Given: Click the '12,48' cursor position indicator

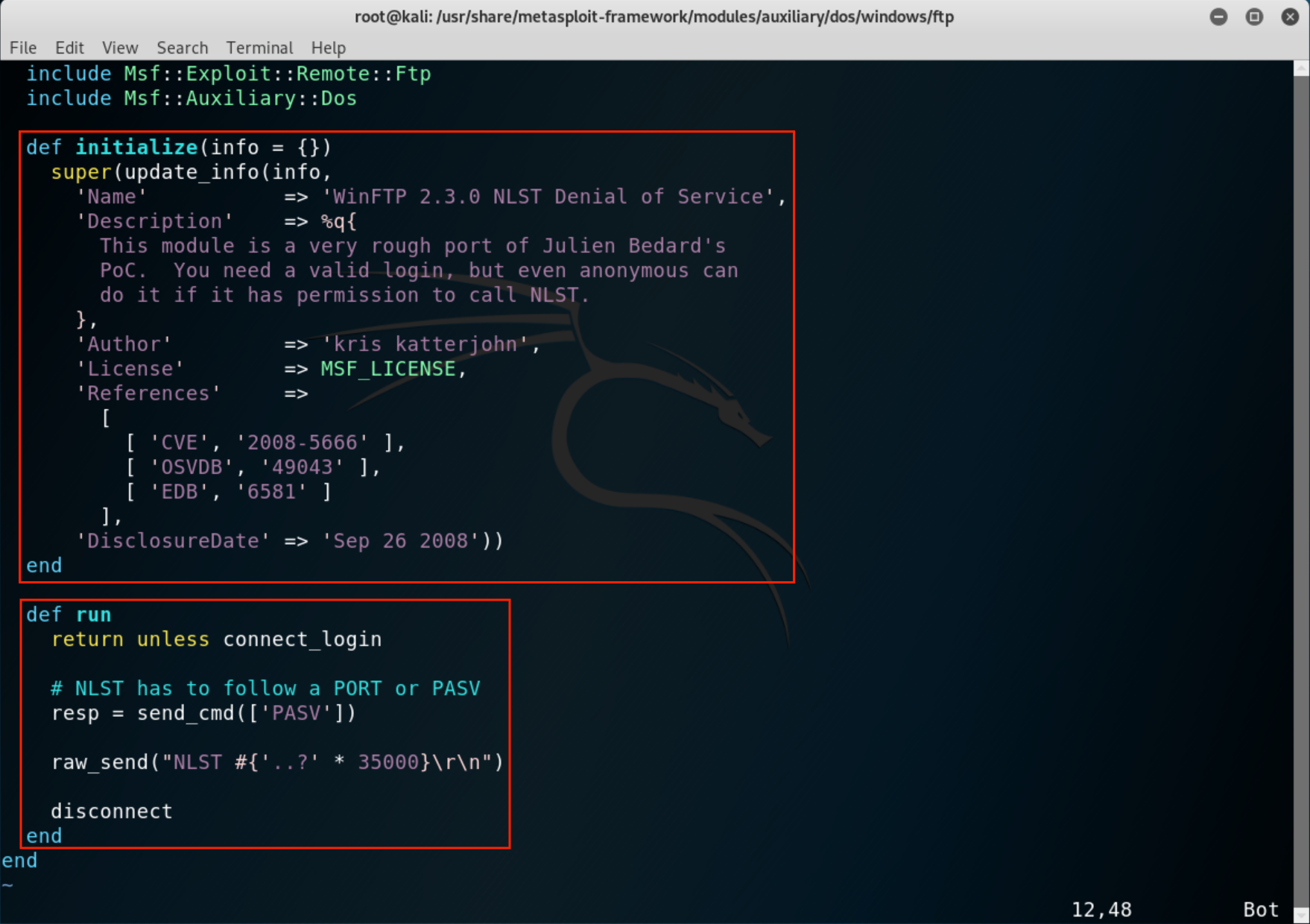Looking at the screenshot, I should [1101, 910].
